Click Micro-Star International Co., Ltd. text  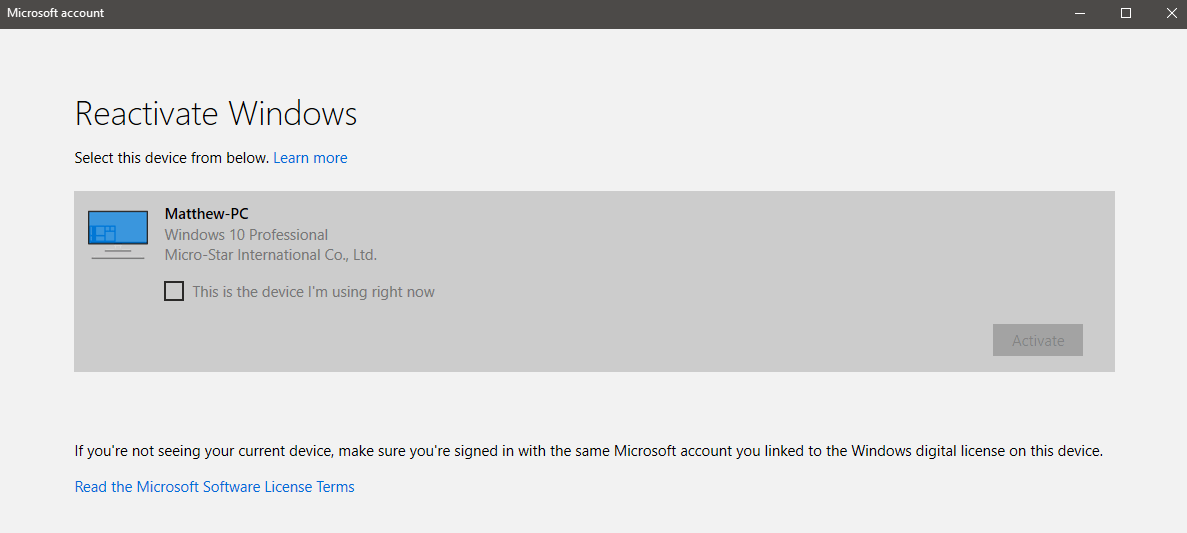pos(270,255)
